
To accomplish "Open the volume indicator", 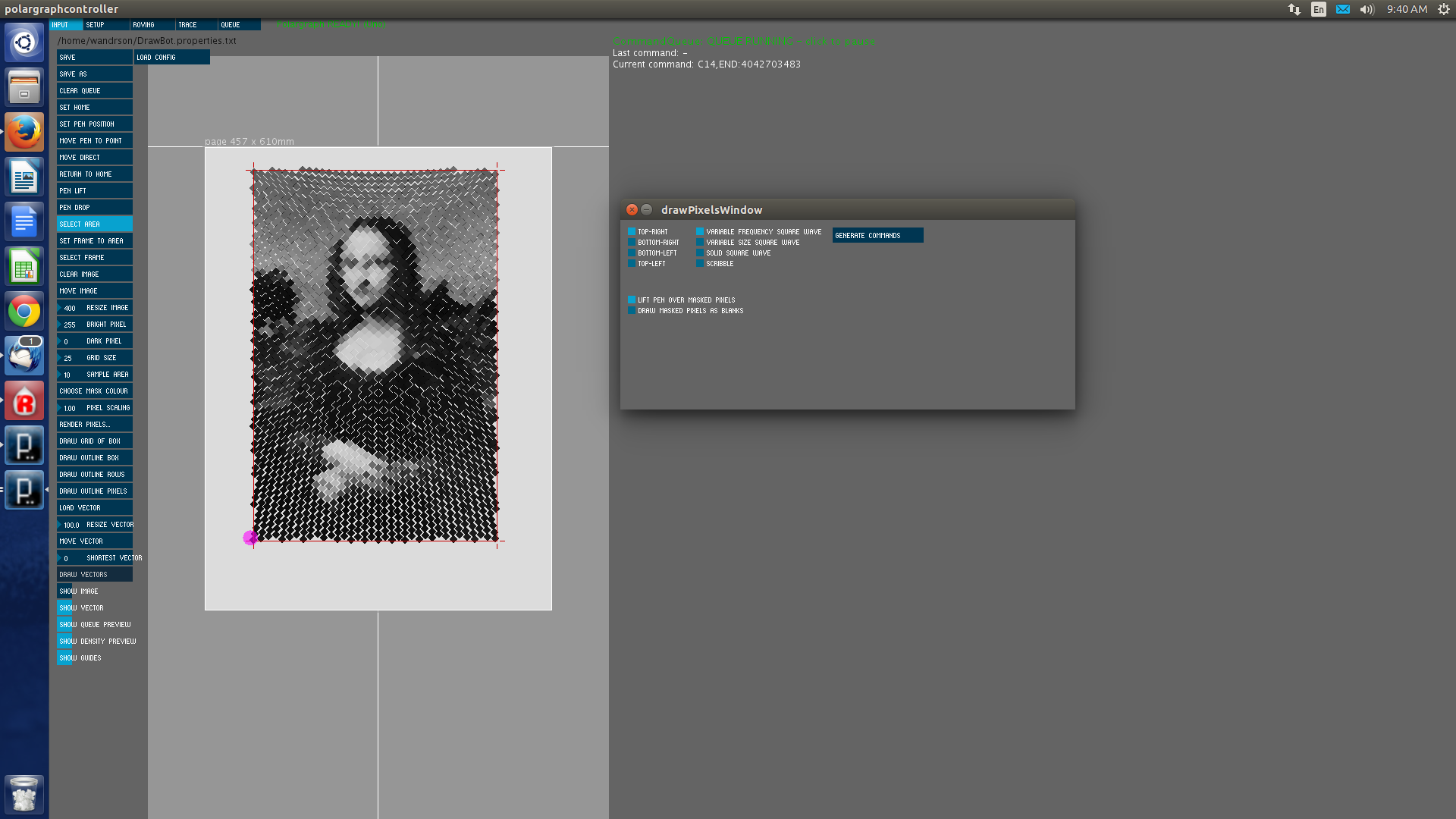I will pyautogui.click(x=1367, y=9).
